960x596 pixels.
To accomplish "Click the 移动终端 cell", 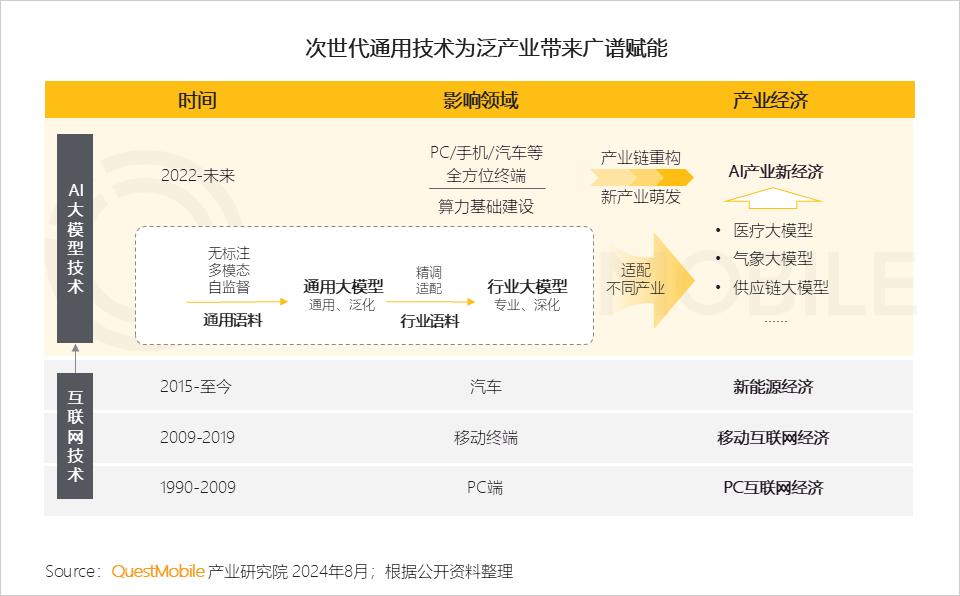I will [x=486, y=437].
